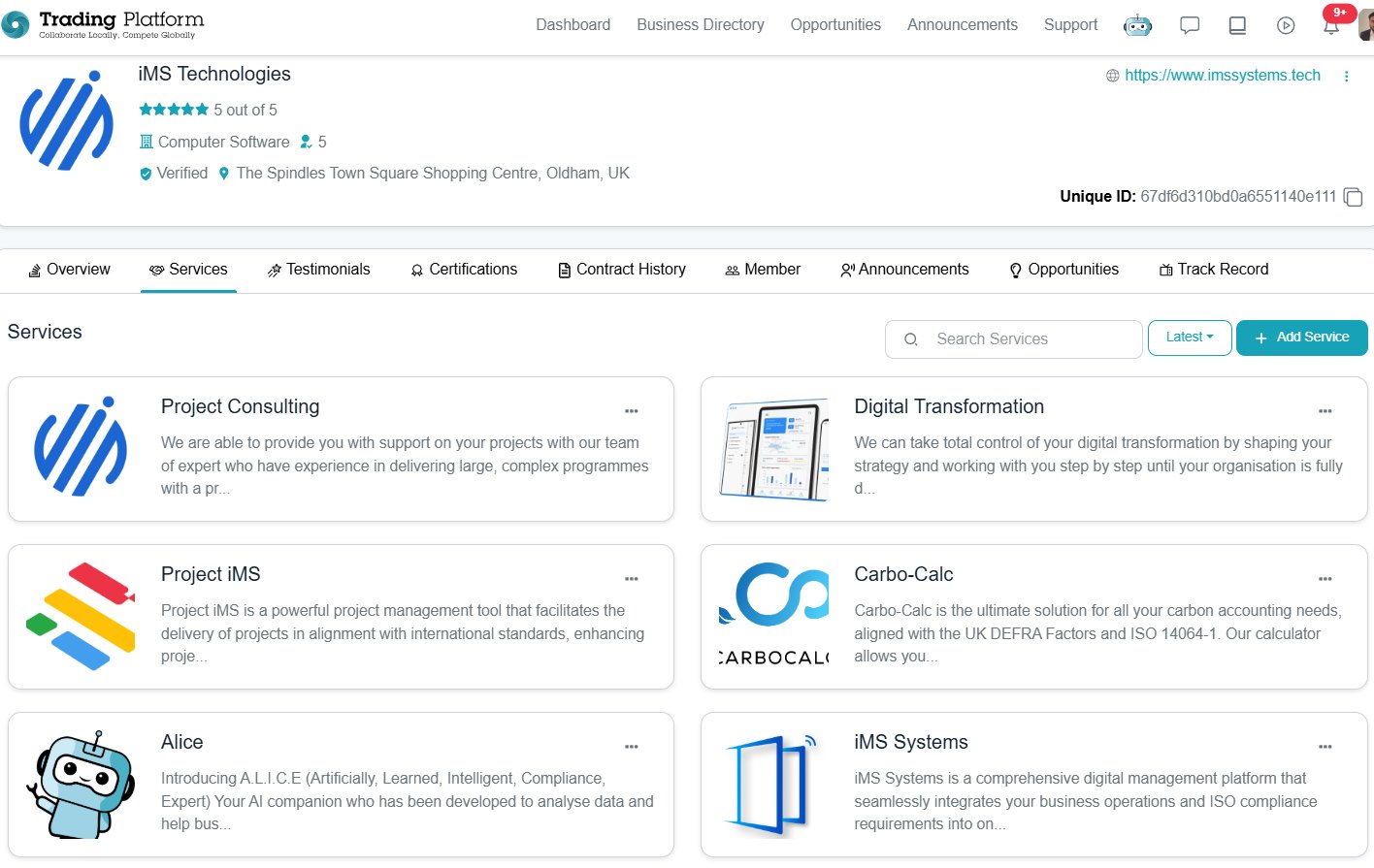Open iMS Systems service options menu

click(1325, 747)
